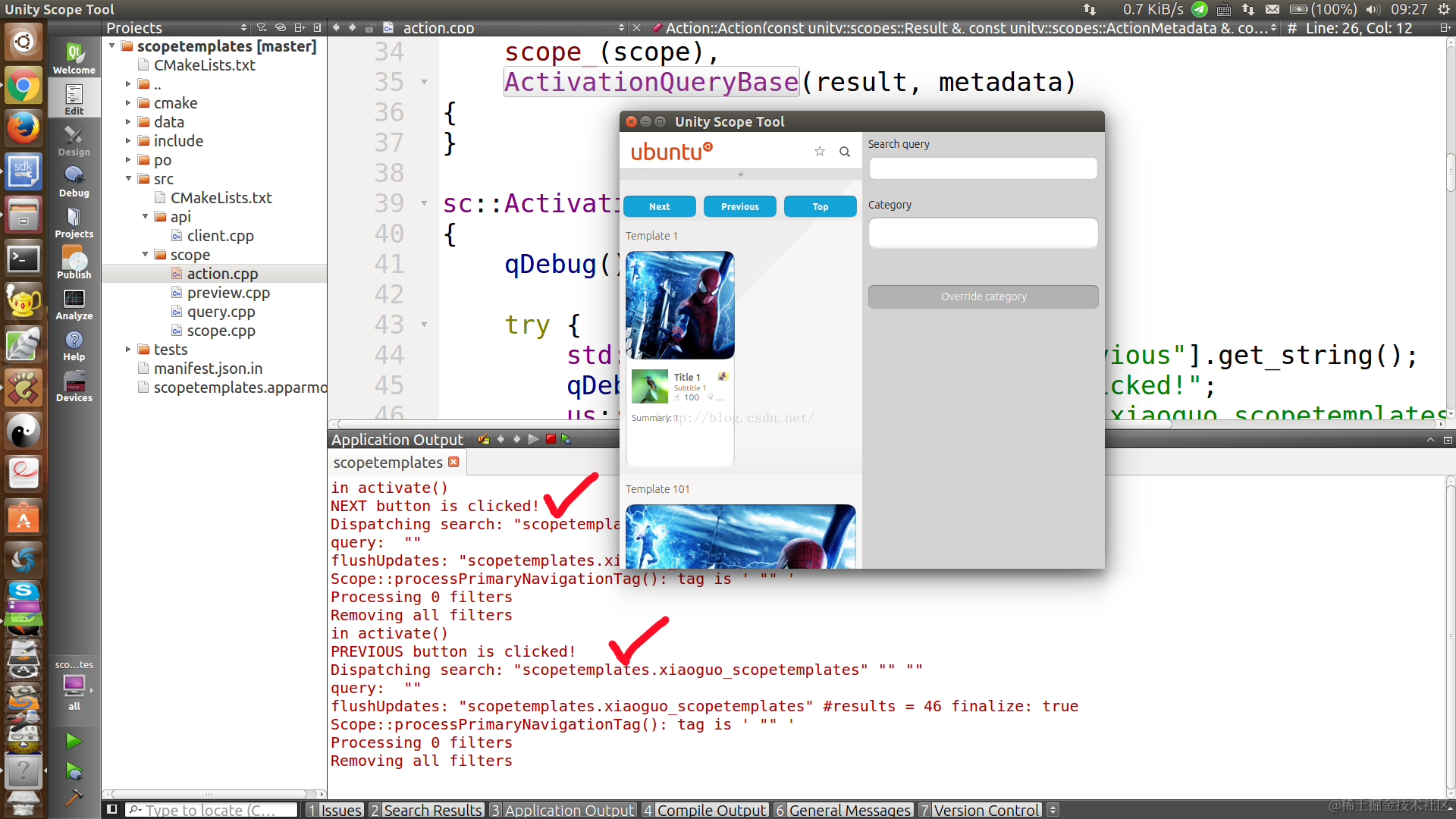Open the Publish mode

pos(74,262)
